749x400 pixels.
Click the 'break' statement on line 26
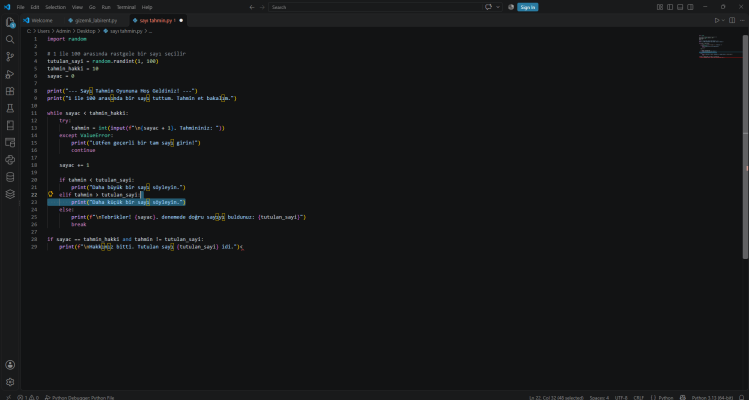(79, 224)
